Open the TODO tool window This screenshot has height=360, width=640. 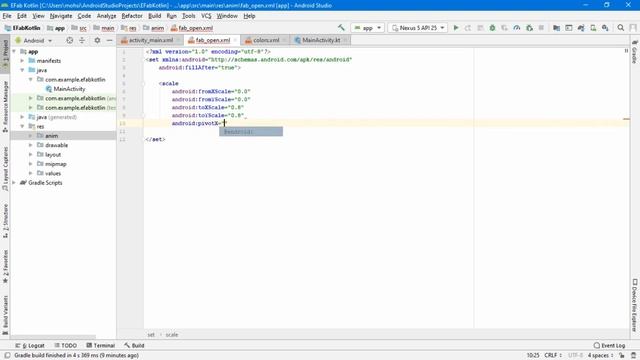(65, 345)
